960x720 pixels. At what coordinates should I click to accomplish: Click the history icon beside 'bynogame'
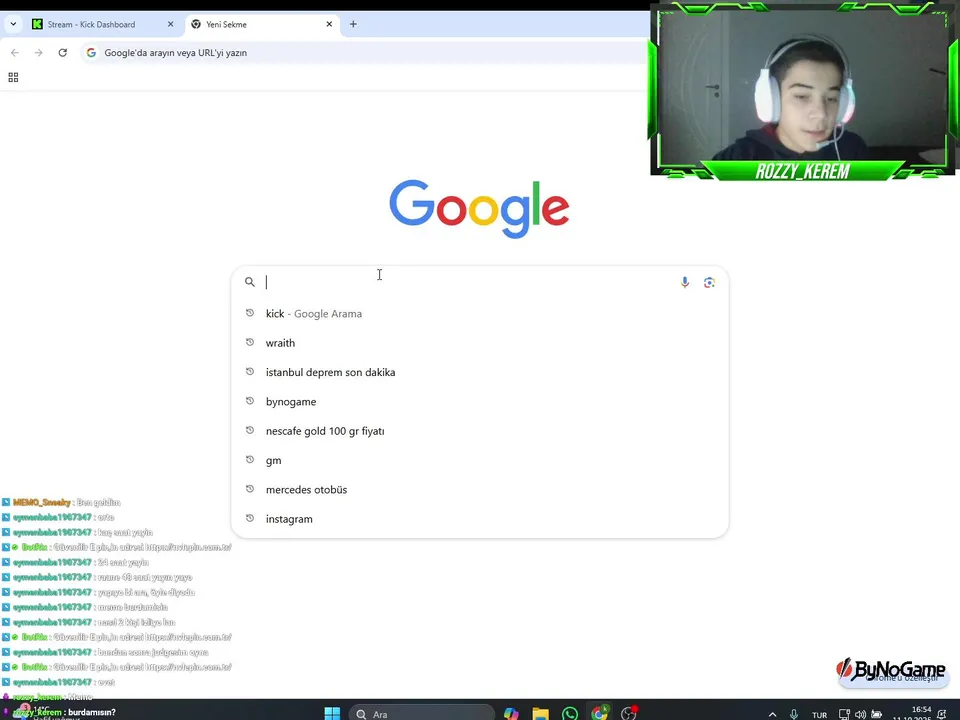point(250,401)
